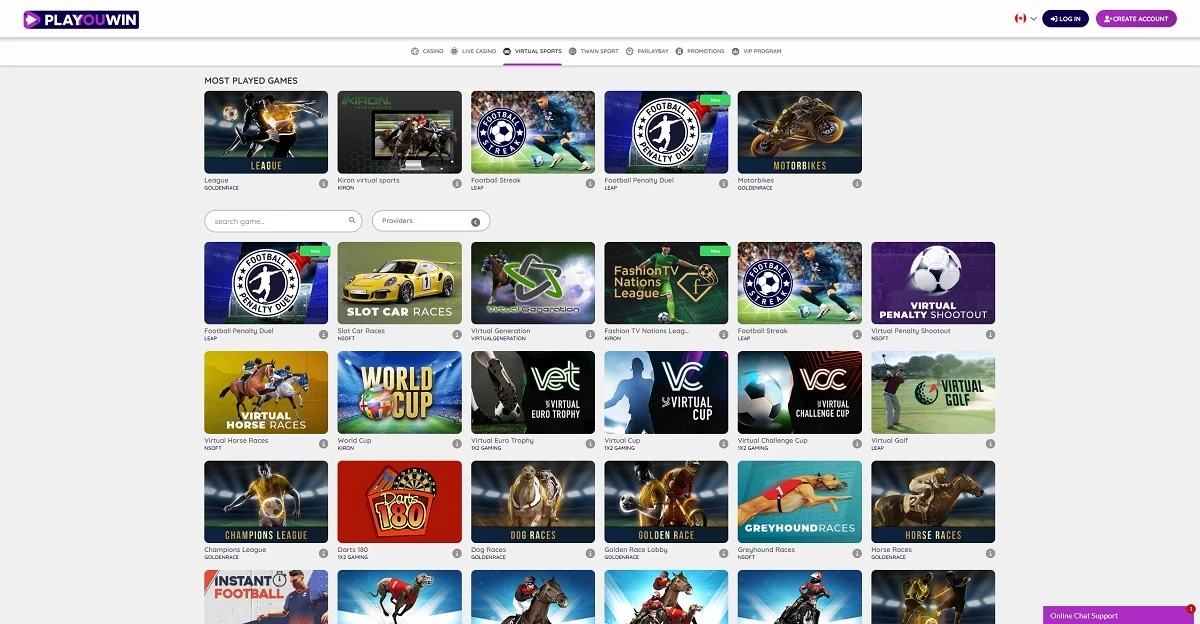This screenshot has width=1200, height=624.
Task: Open Kiron virtual sports thumbnail
Action: point(400,133)
